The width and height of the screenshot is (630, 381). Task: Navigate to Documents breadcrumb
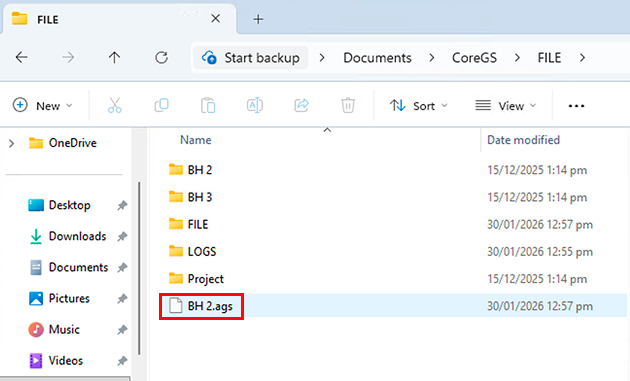pos(377,58)
